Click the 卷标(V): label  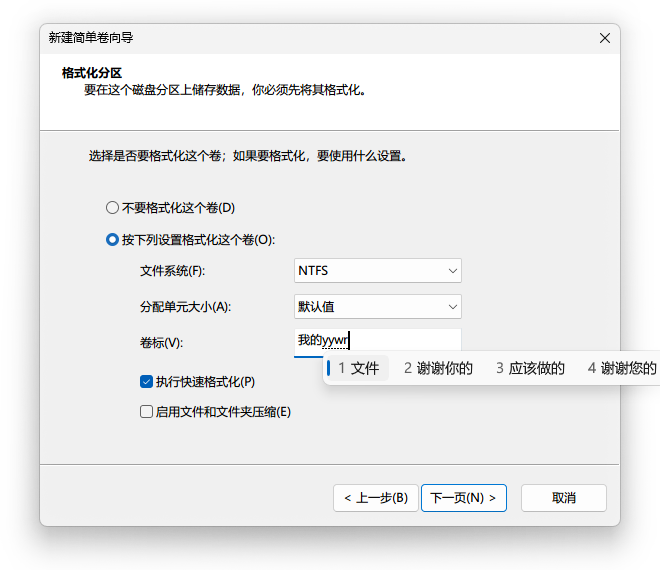pos(162,343)
